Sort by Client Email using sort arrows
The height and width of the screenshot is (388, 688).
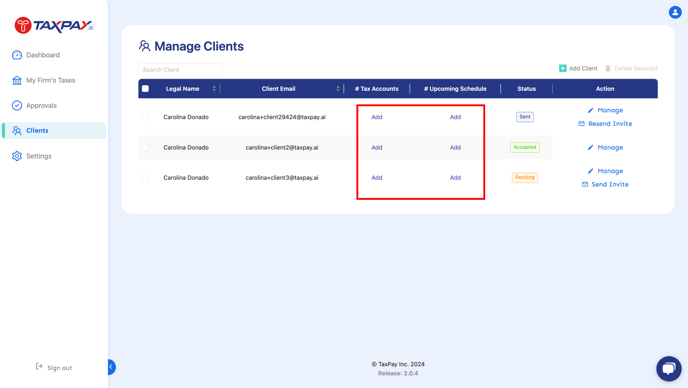coord(338,89)
